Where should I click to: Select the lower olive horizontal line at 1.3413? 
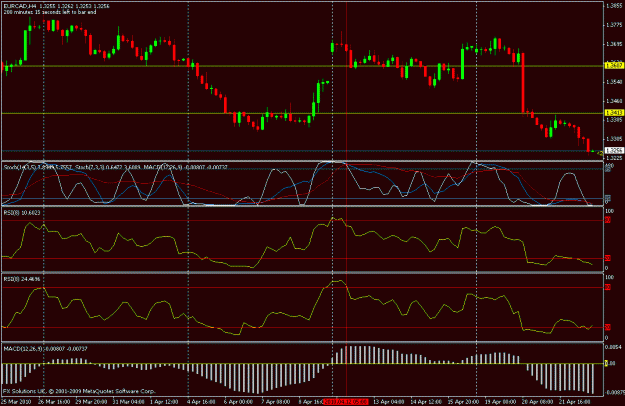302,113
